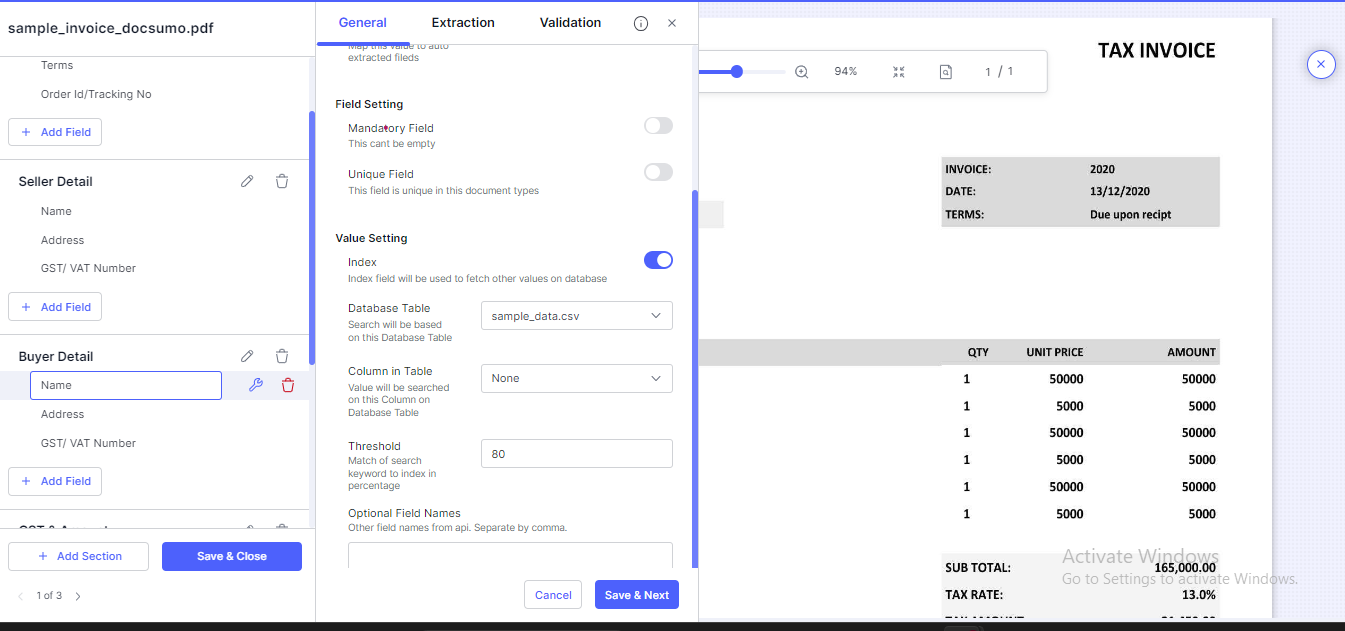This screenshot has width=1345, height=631.
Task: Click the '13/12/2020' date on the invoice
Action: click(x=1120, y=191)
